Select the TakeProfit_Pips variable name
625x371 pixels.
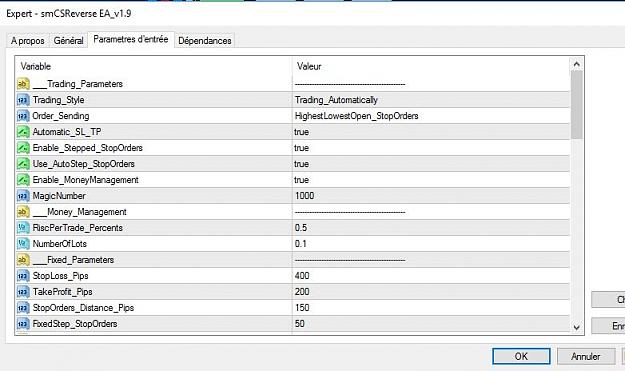tap(62, 292)
